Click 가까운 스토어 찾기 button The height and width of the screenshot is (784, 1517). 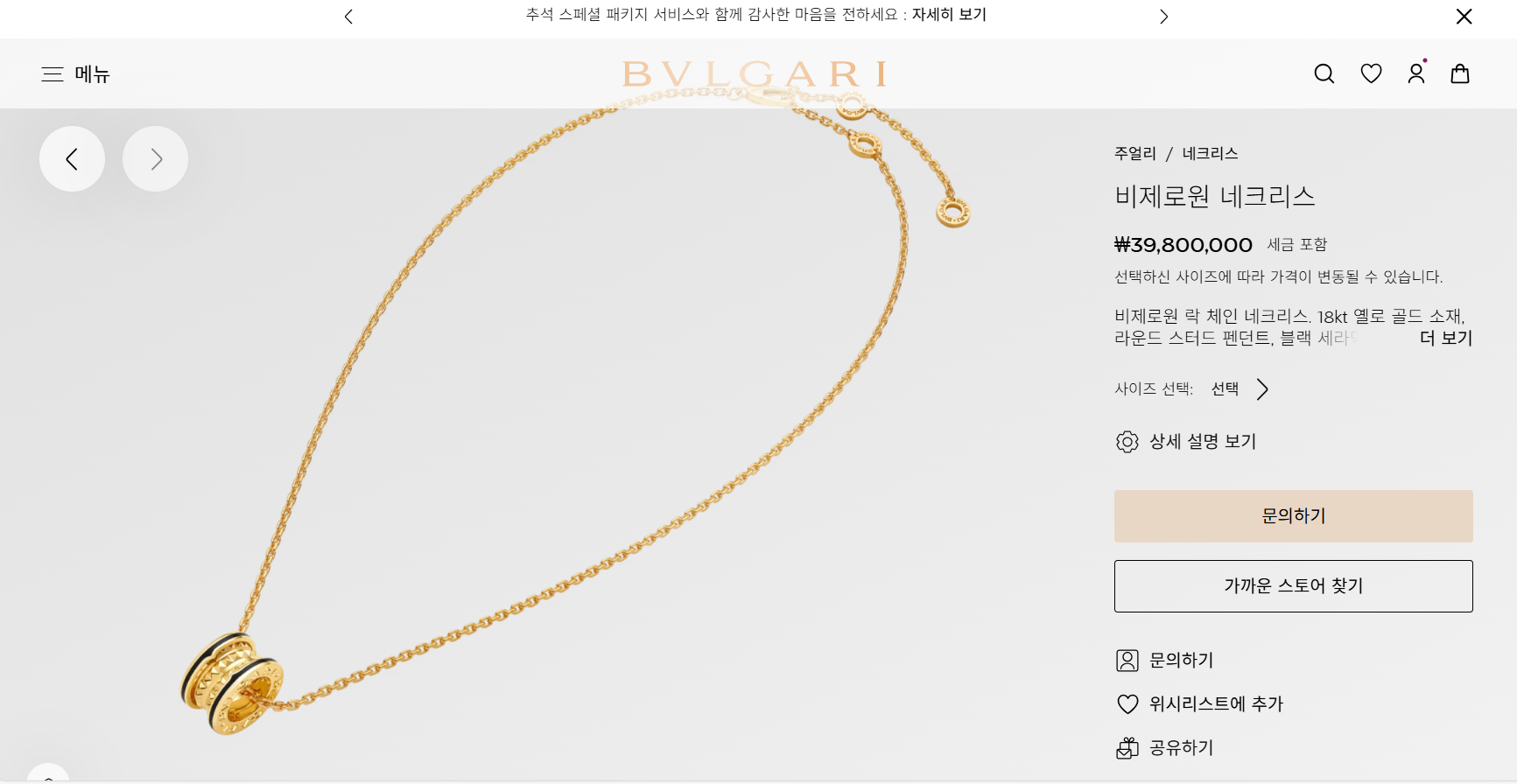pyautogui.click(x=1293, y=586)
